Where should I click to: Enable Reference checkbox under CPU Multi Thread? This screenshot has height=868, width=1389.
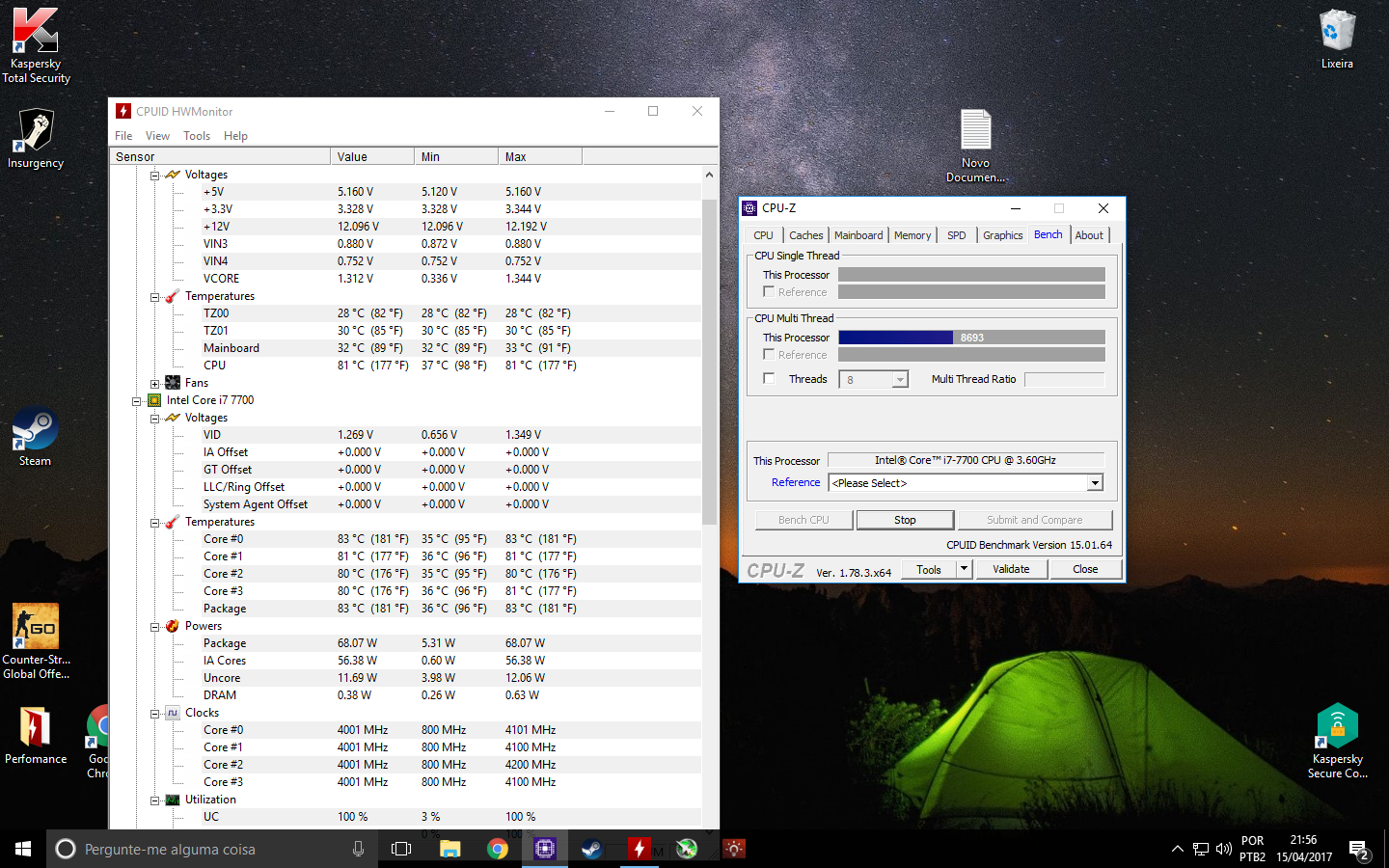tap(769, 354)
